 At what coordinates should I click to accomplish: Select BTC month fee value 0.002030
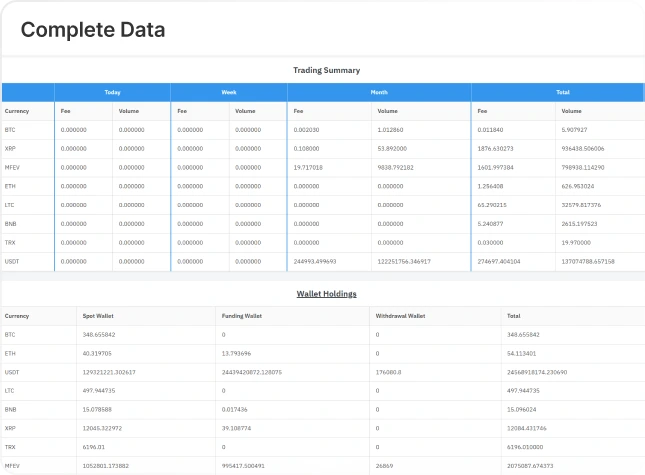point(306,130)
